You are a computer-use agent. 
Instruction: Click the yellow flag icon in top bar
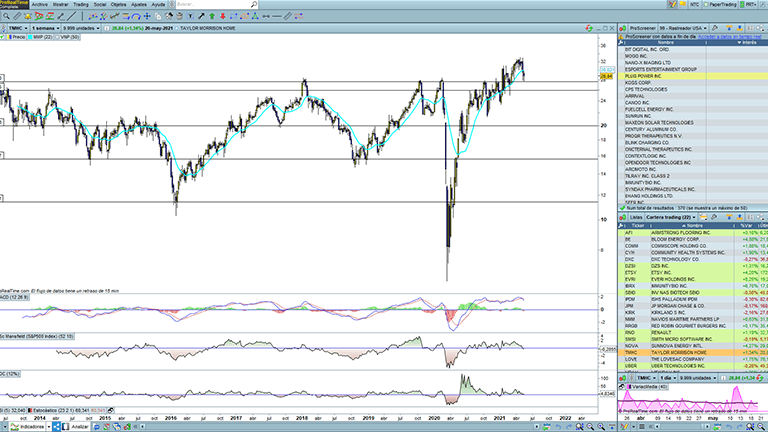683,4
